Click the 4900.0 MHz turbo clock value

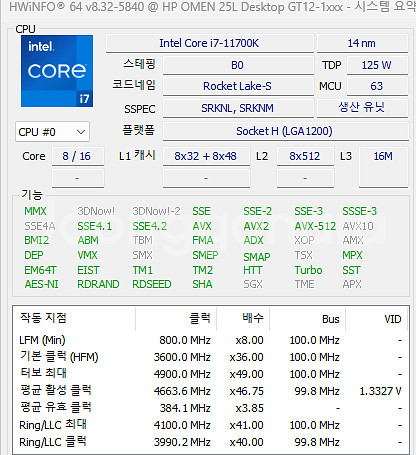point(182,374)
